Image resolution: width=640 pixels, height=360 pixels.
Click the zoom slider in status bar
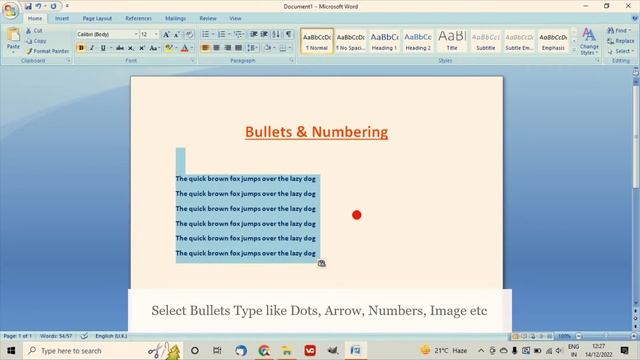pos(606,336)
